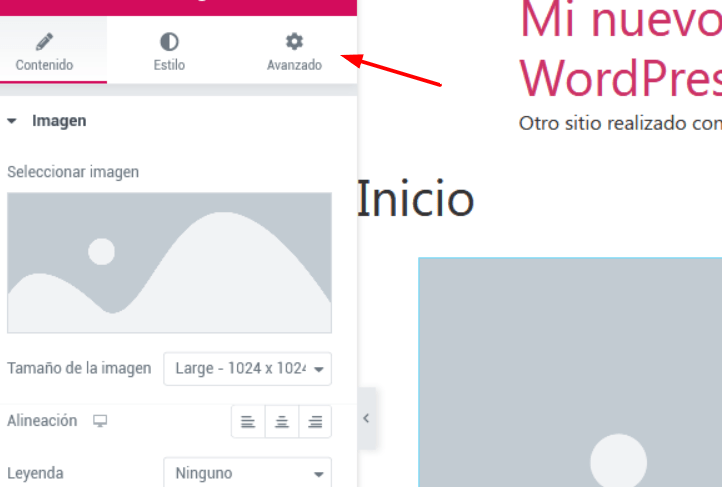
Task: Open the Leyenda dropdown
Action: pyautogui.click(x=247, y=473)
